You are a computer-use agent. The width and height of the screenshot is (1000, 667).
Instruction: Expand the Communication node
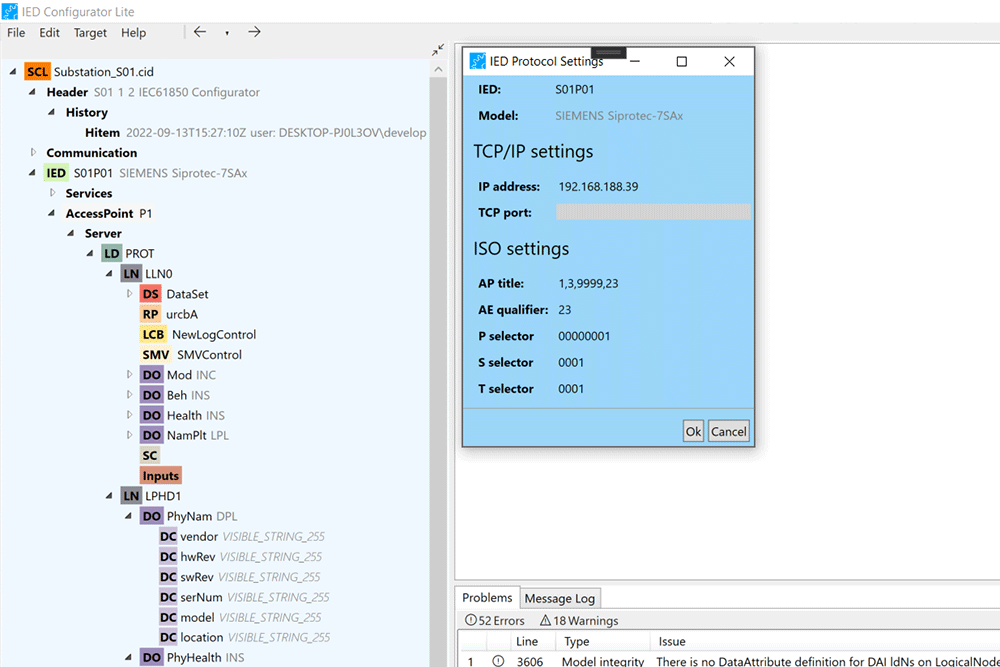coord(33,153)
